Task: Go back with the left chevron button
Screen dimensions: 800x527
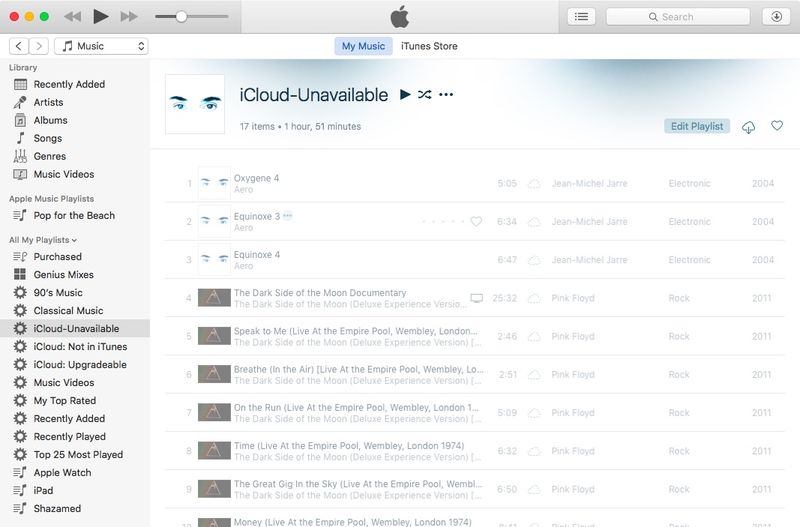Action: click(19, 46)
